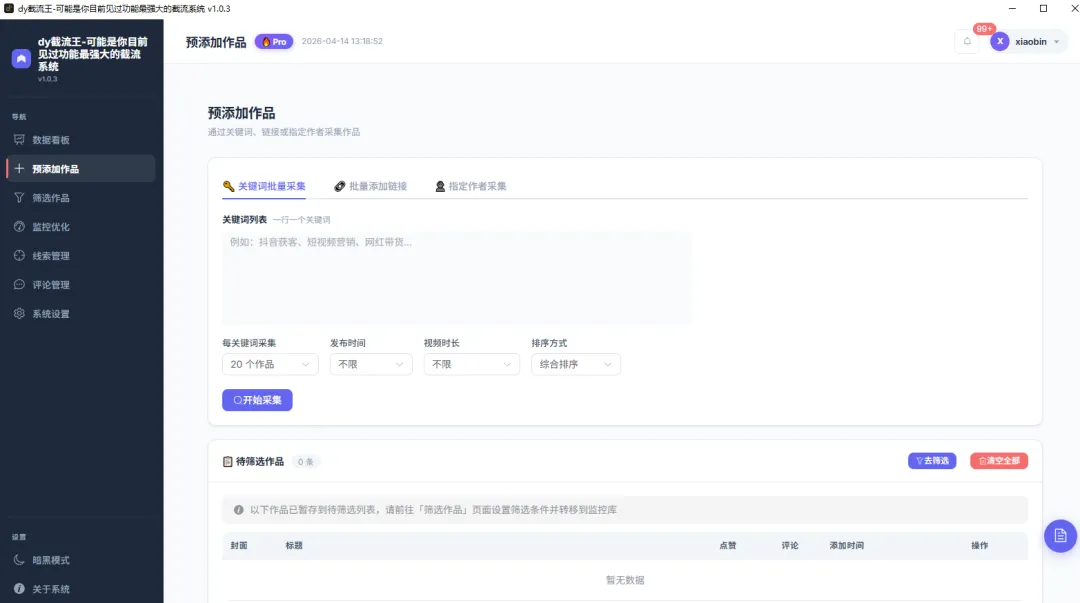The image size is (1080, 603).
Task: Click the link icon on 批量添加链接 tab
Action: [340, 186]
